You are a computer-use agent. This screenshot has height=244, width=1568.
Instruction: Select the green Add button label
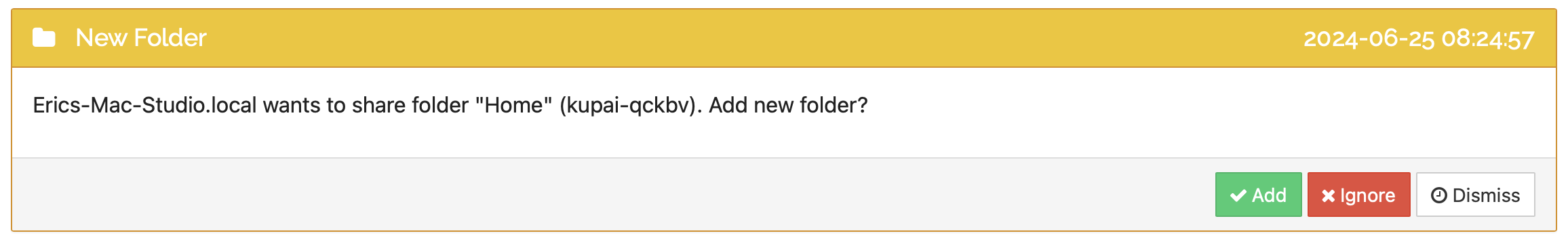point(1269,195)
